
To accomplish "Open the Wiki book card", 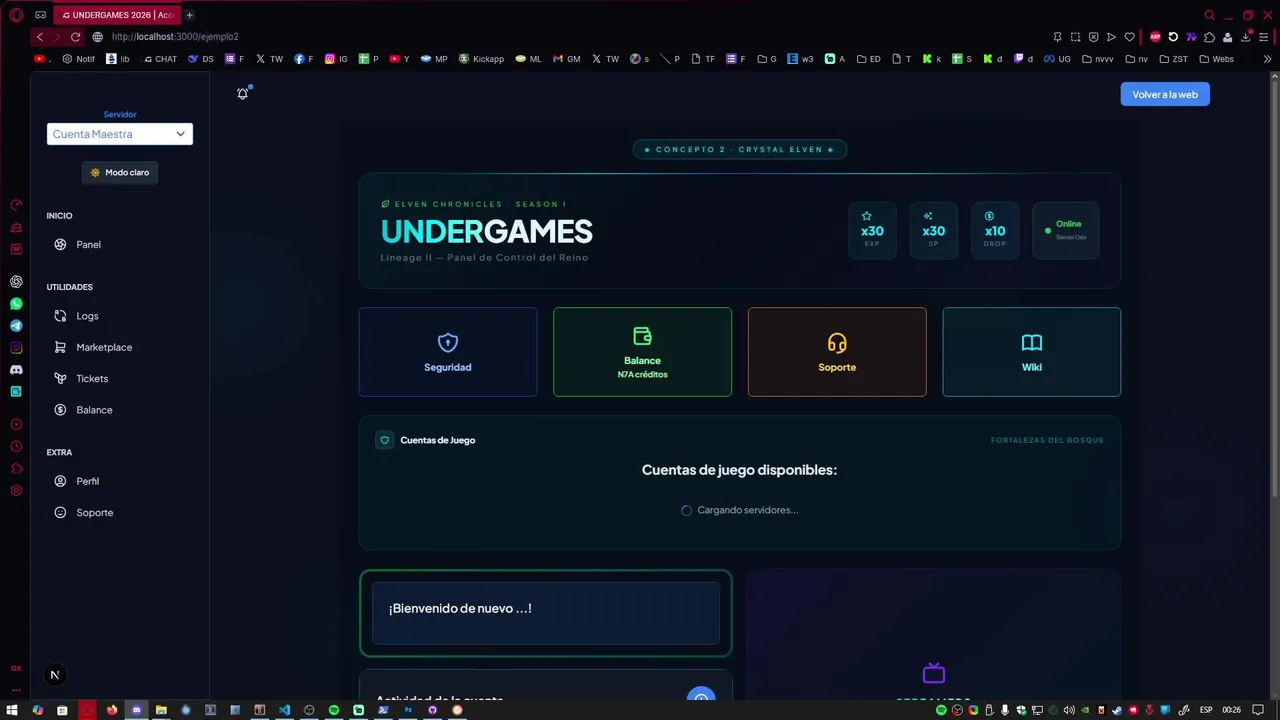I will pyautogui.click(x=1032, y=352).
